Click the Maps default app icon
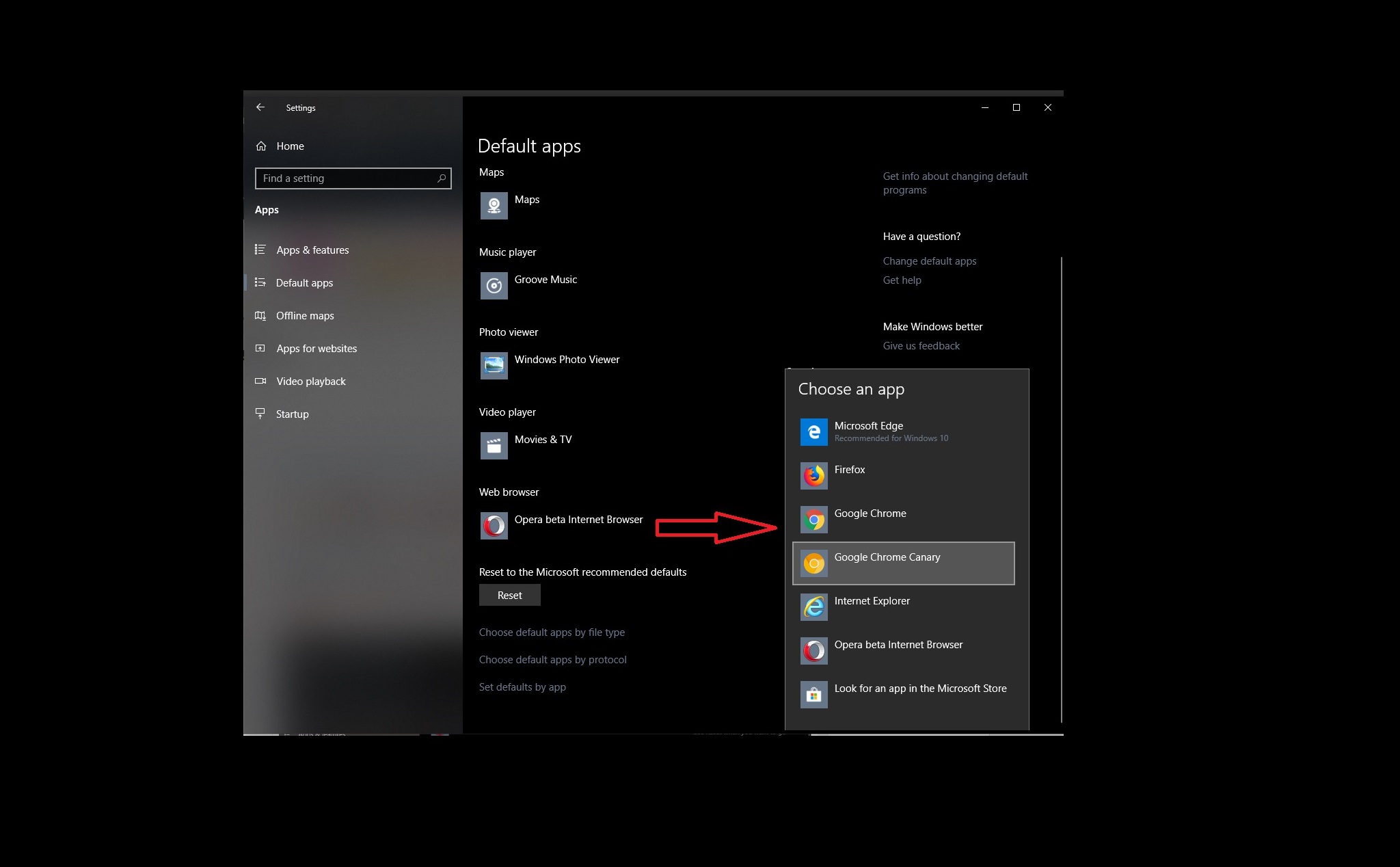The image size is (1400, 867). (494, 206)
